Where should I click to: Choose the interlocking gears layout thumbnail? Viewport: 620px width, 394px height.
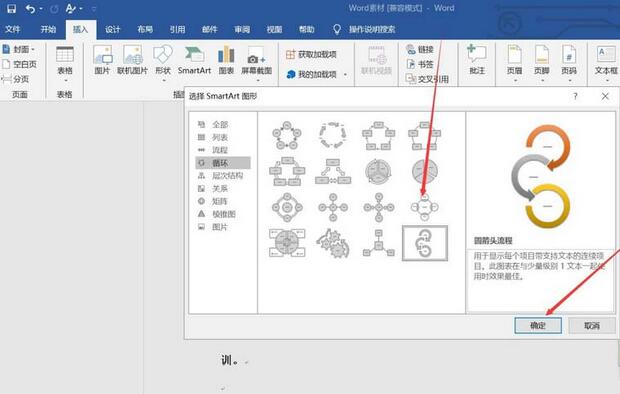333,243
